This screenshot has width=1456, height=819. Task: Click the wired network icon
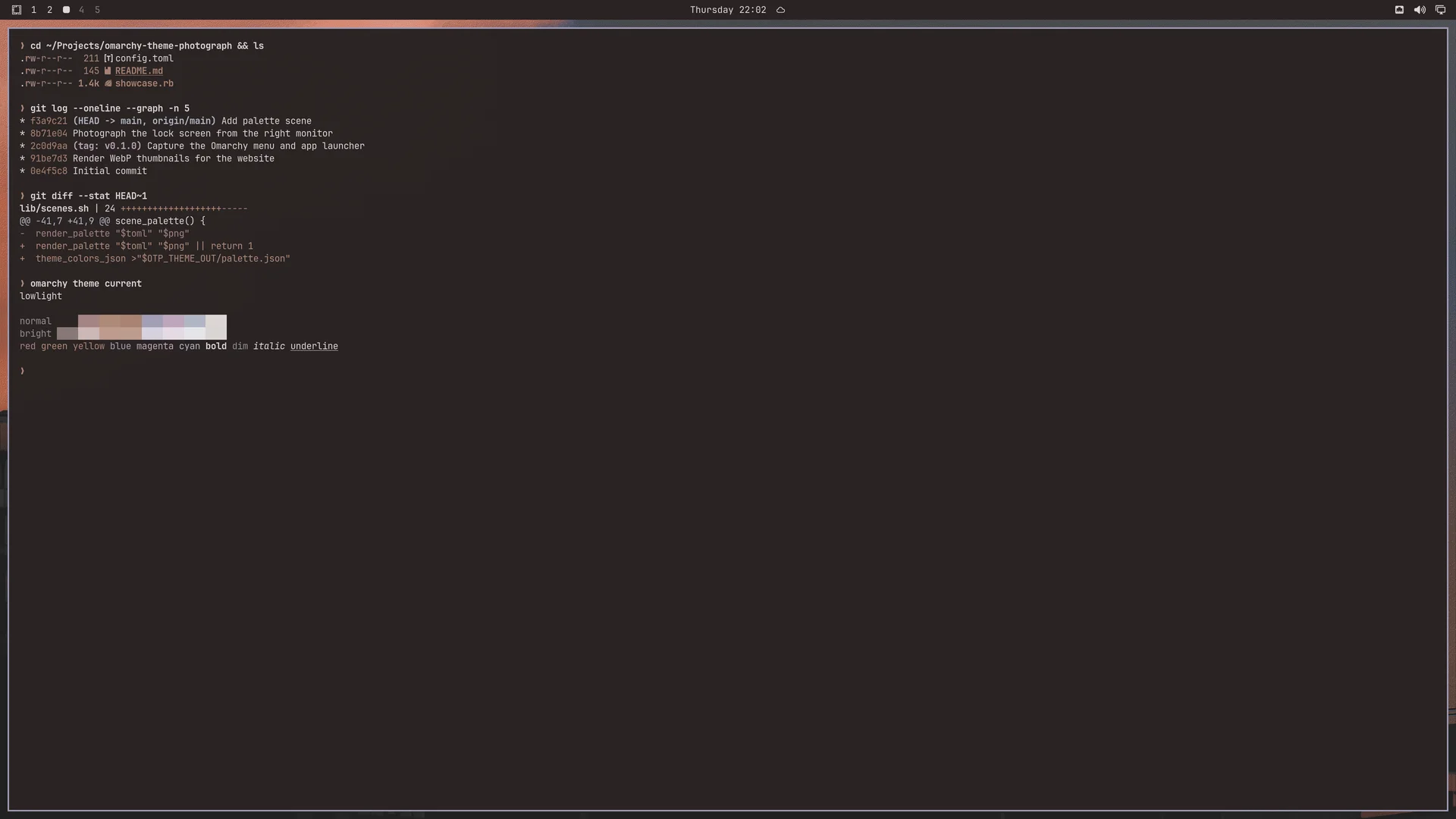tap(1399, 10)
